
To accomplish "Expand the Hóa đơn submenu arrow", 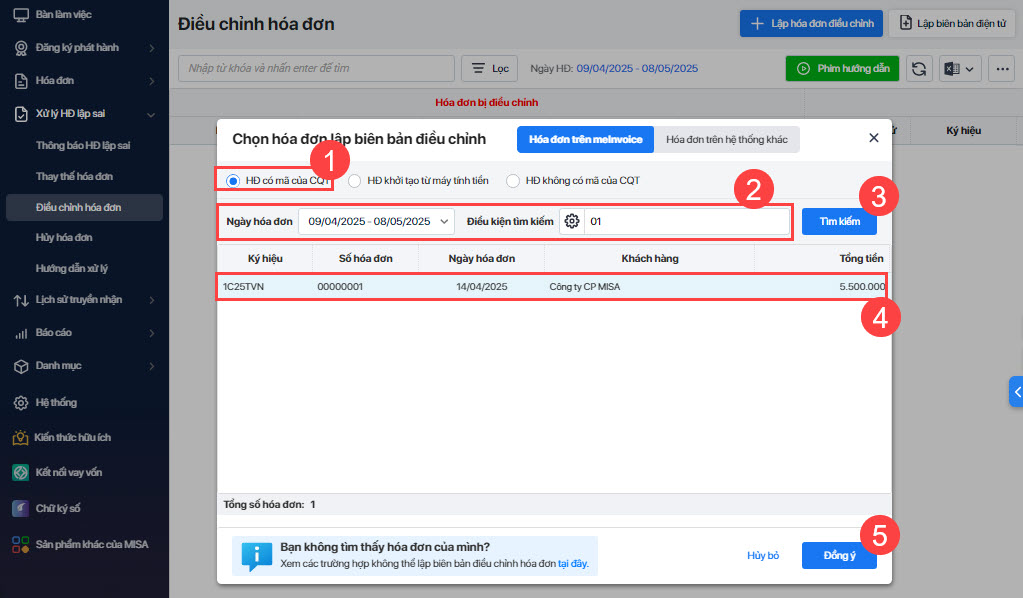I will click(151, 82).
